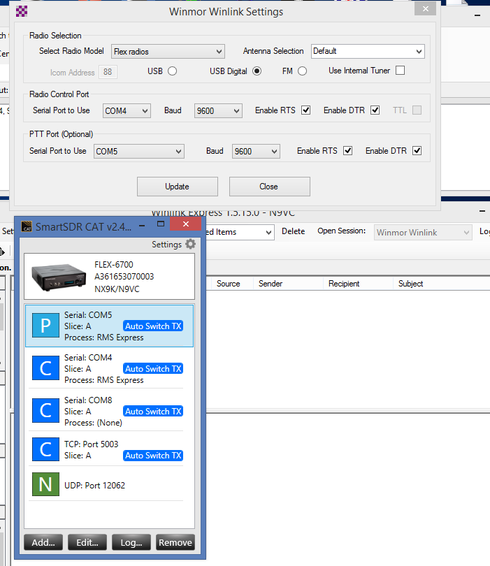This screenshot has height=566, width=490.
Task: Open PTT serial port COM5 dropdown
Action: [x=139, y=151]
